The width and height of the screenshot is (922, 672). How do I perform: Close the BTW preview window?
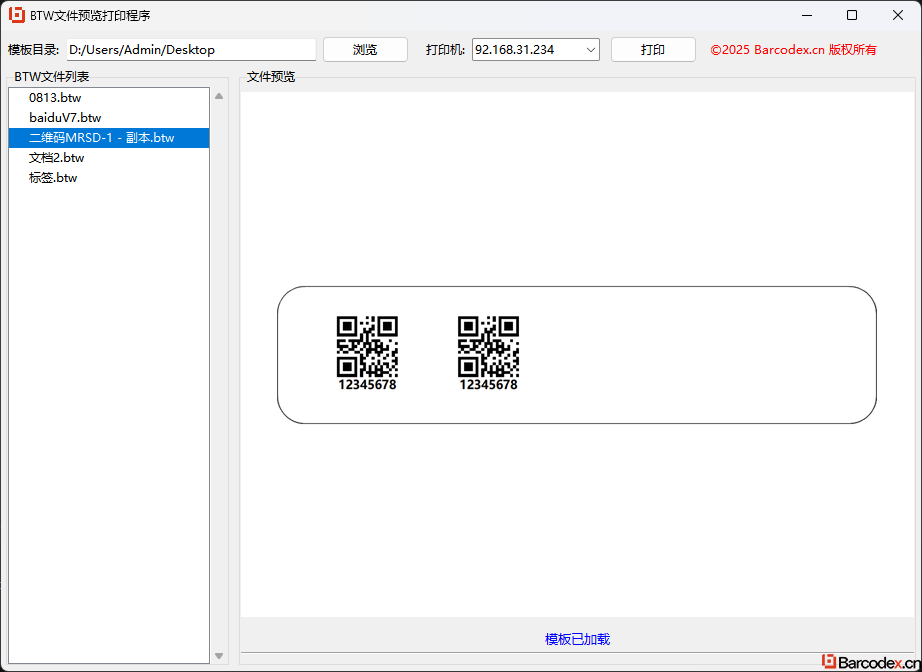click(x=897, y=15)
